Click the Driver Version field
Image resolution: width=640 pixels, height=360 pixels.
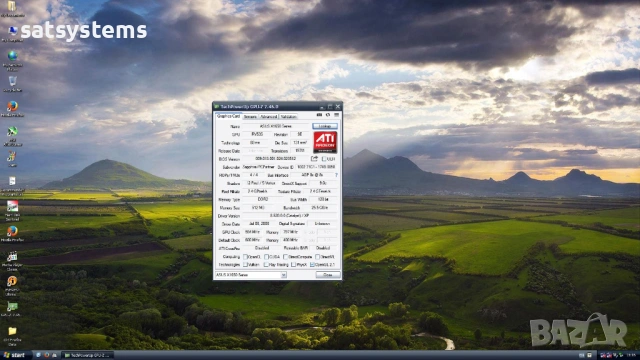coord(289,216)
